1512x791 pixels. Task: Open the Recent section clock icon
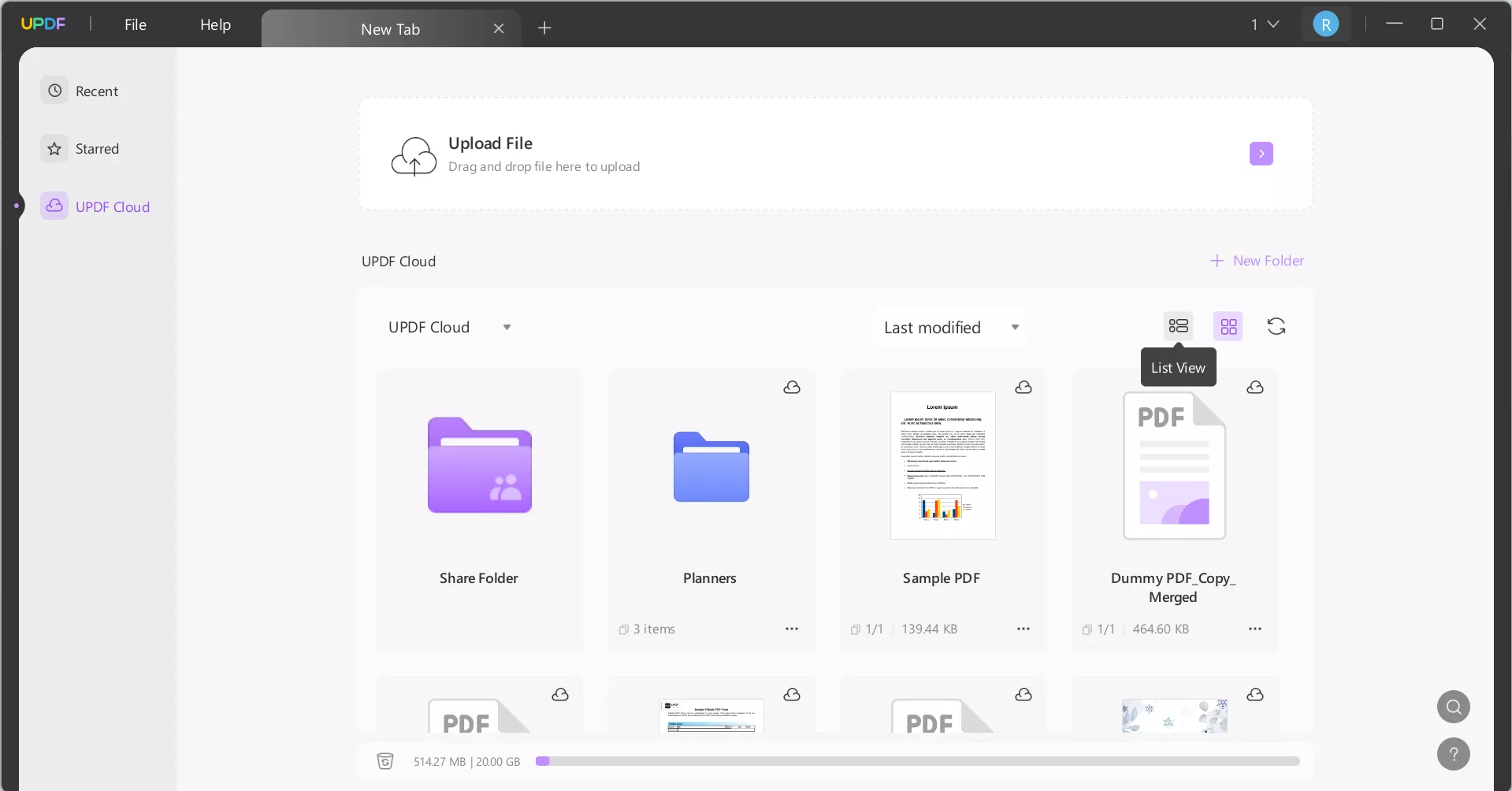[x=54, y=91]
